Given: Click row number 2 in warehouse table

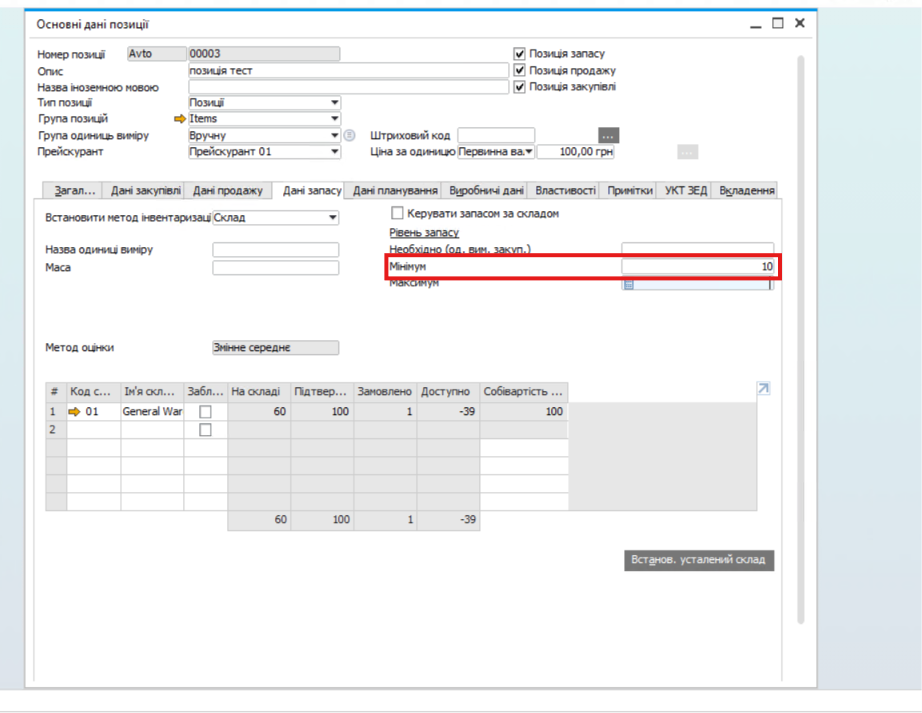Looking at the screenshot, I should [x=56, y=430].
